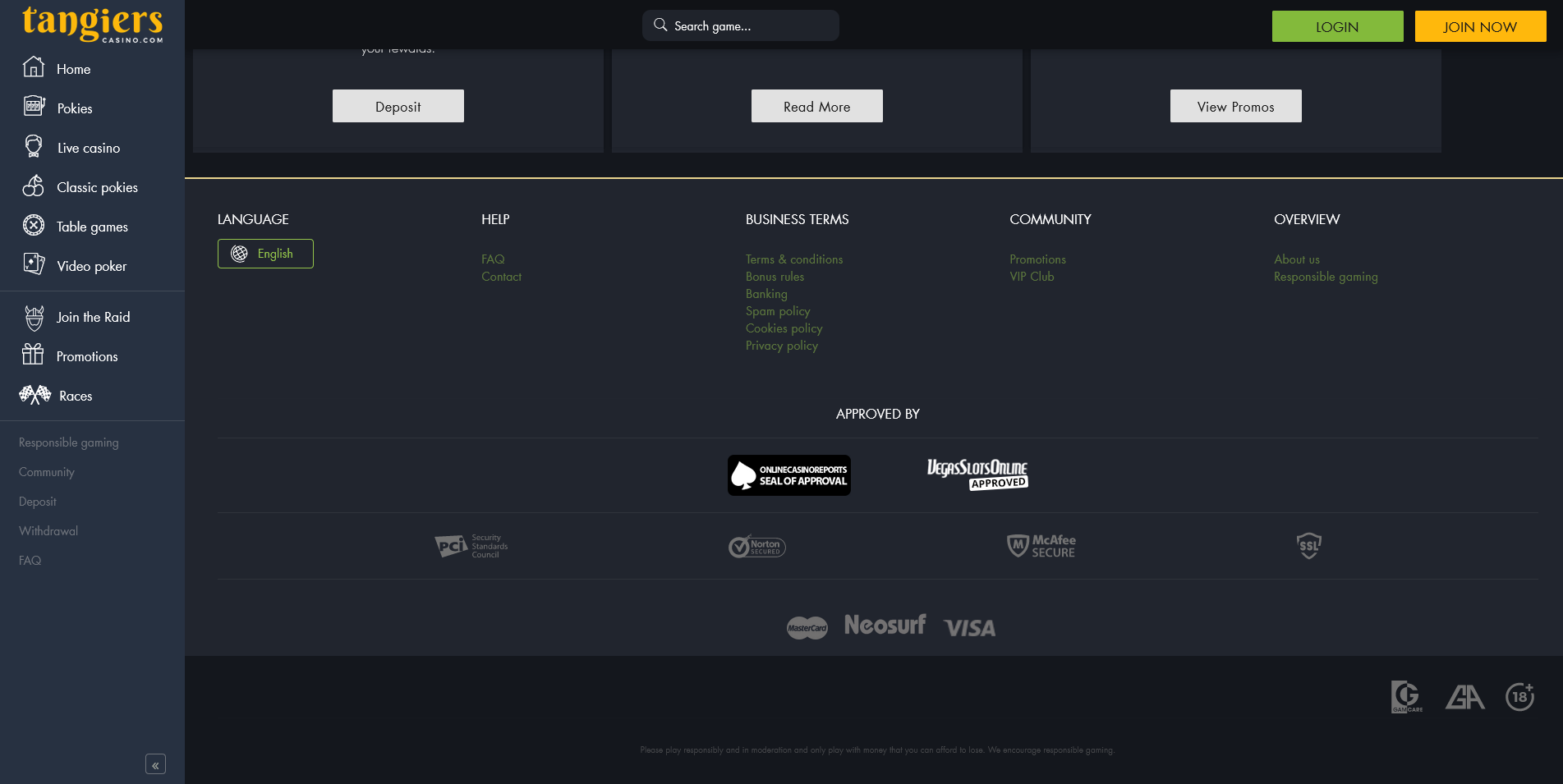The image size is (1563, 784).
Task: Click the Join the Raid viking icon
Action: [34, 317]
